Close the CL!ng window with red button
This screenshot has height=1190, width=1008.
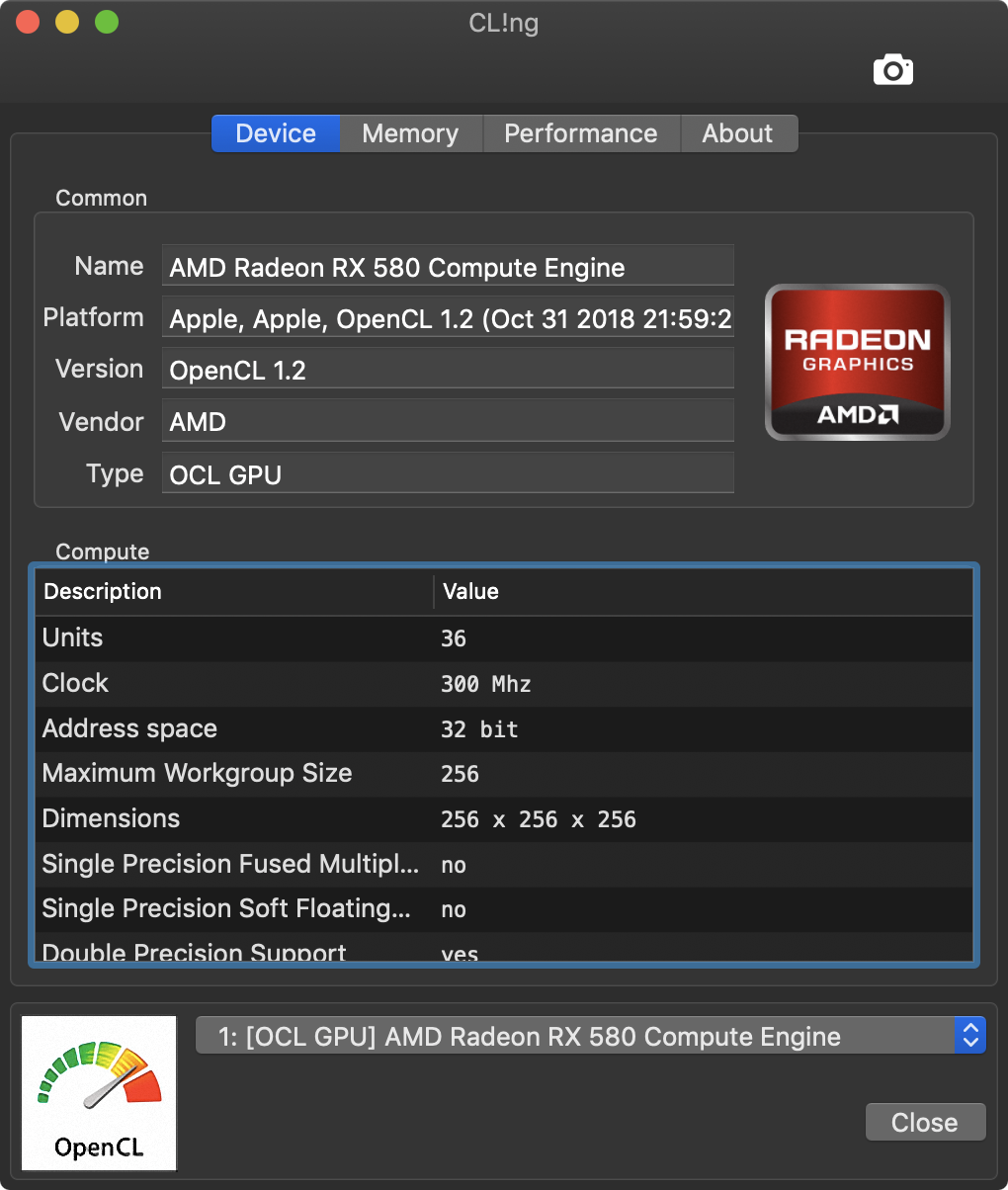[x=28, y=22]
